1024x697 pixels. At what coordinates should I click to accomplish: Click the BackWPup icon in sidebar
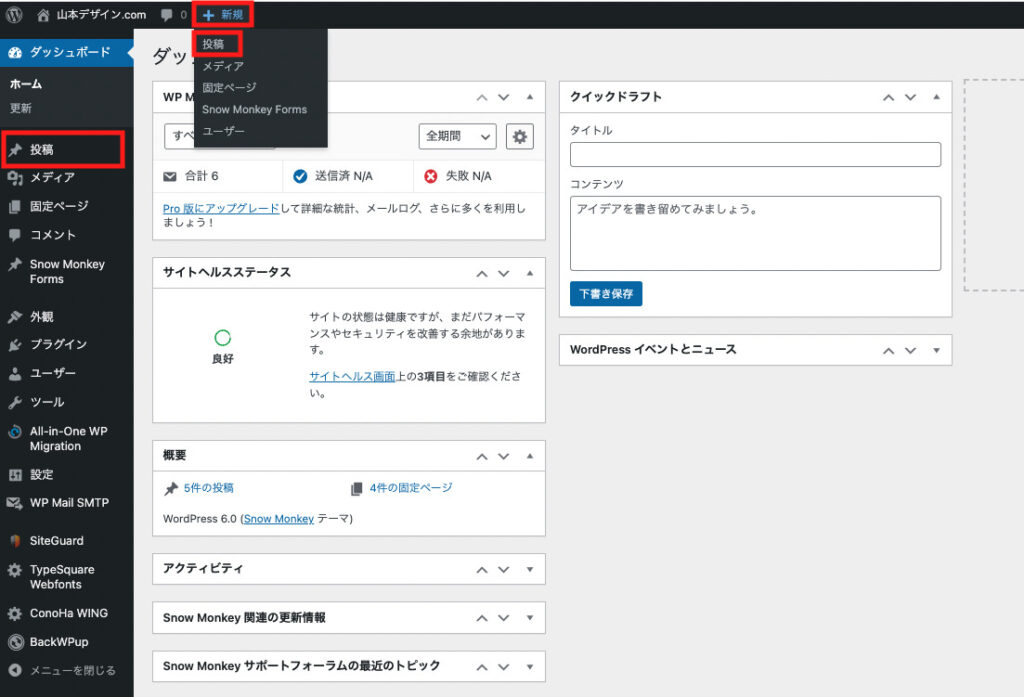click(15, 642)
